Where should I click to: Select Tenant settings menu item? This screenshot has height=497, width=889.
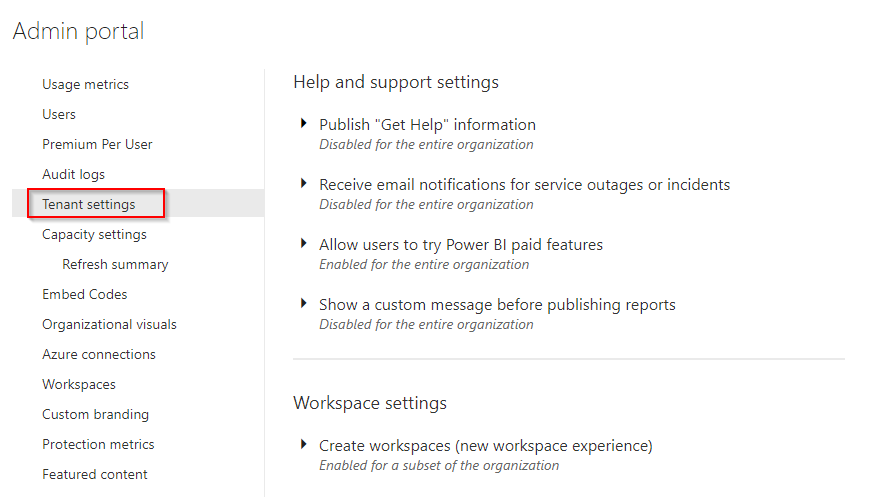89,204
